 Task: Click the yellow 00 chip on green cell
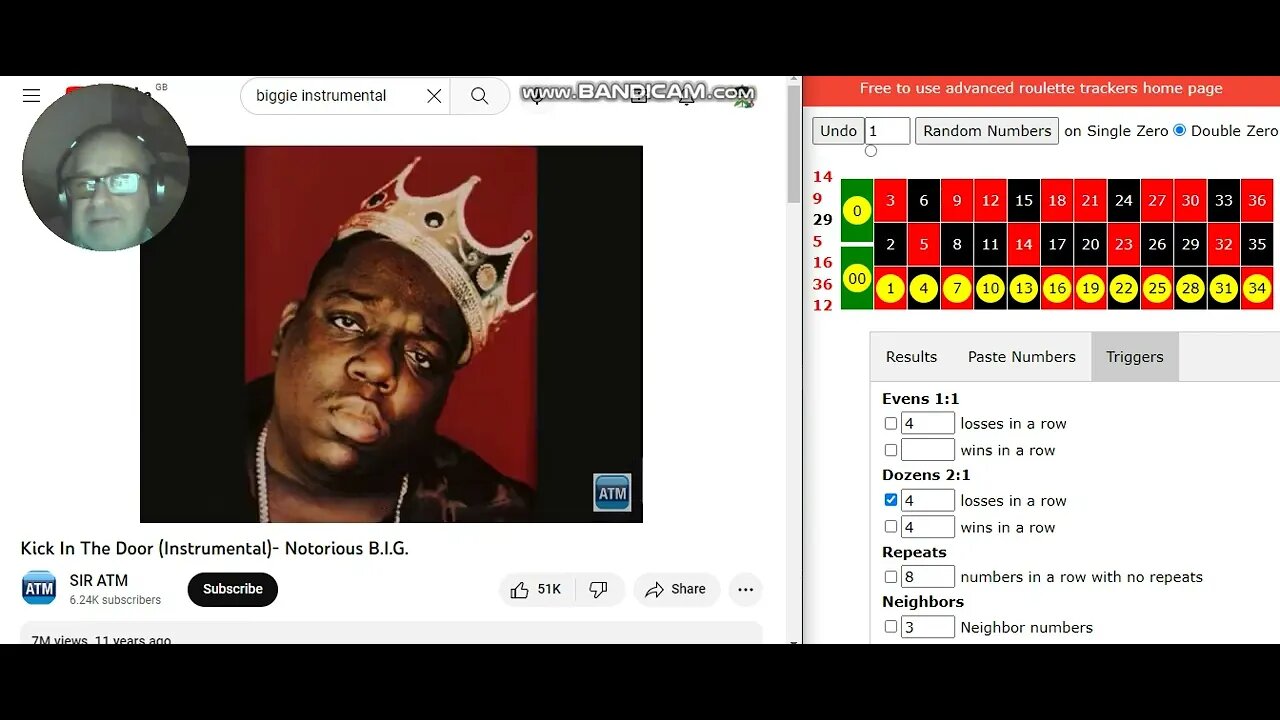pos(857,280)
